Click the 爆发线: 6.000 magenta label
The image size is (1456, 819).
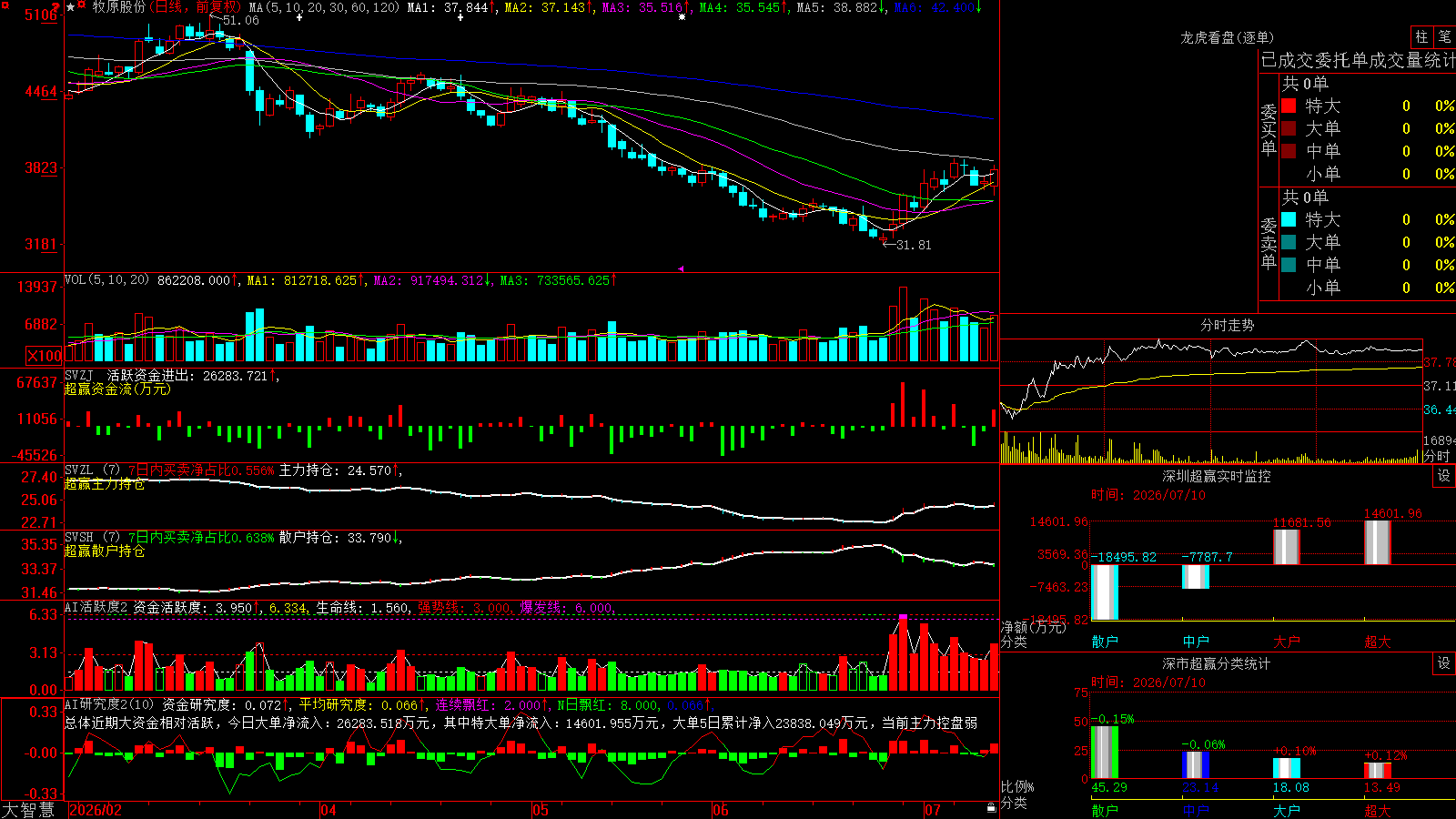(568, 608)
